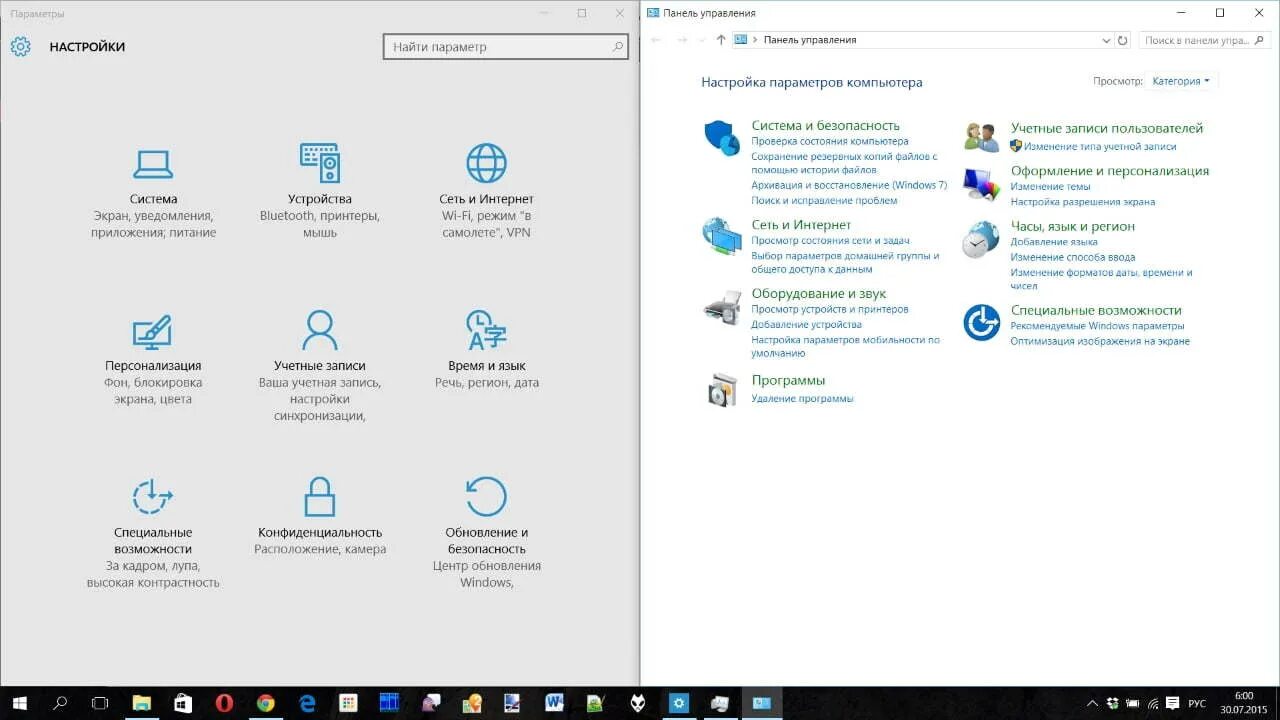The width and height of the screenshot is (1280, 720).
Task: Launch Opera from the taskbar
Action: [x=224, y=703]
